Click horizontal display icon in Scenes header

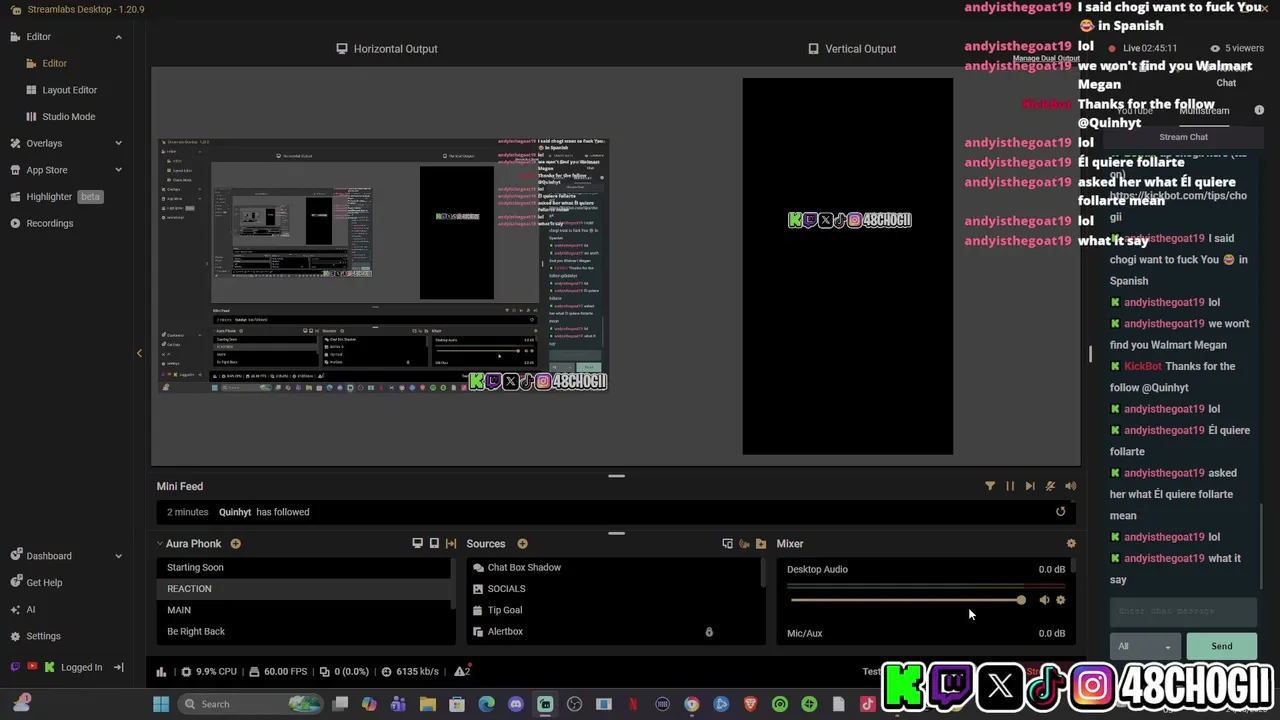coord(417,544)
